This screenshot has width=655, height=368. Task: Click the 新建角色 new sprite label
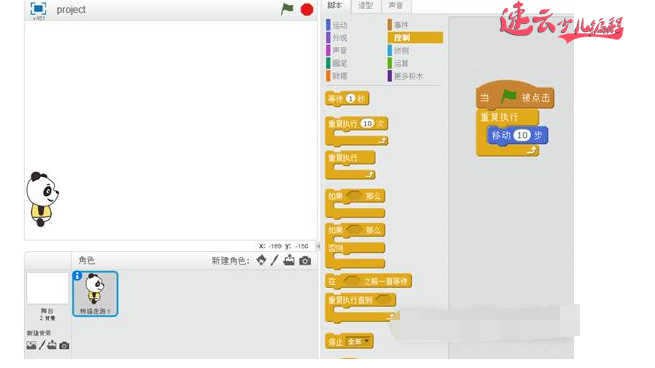pyautogui.click(x=230, y=261)
